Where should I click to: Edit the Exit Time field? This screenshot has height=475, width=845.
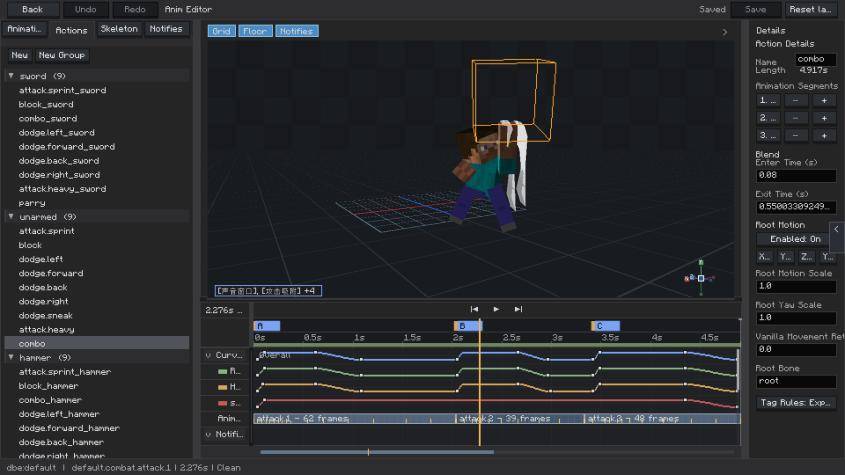pos(796,207)
